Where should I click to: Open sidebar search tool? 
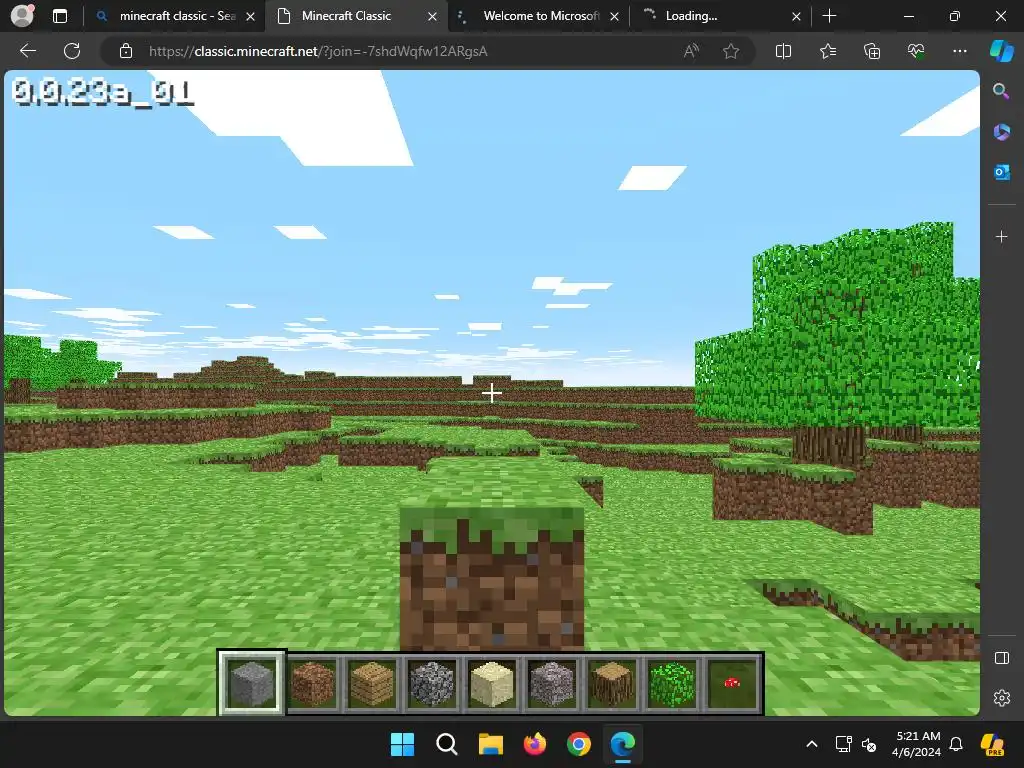tap(1001, 91)
